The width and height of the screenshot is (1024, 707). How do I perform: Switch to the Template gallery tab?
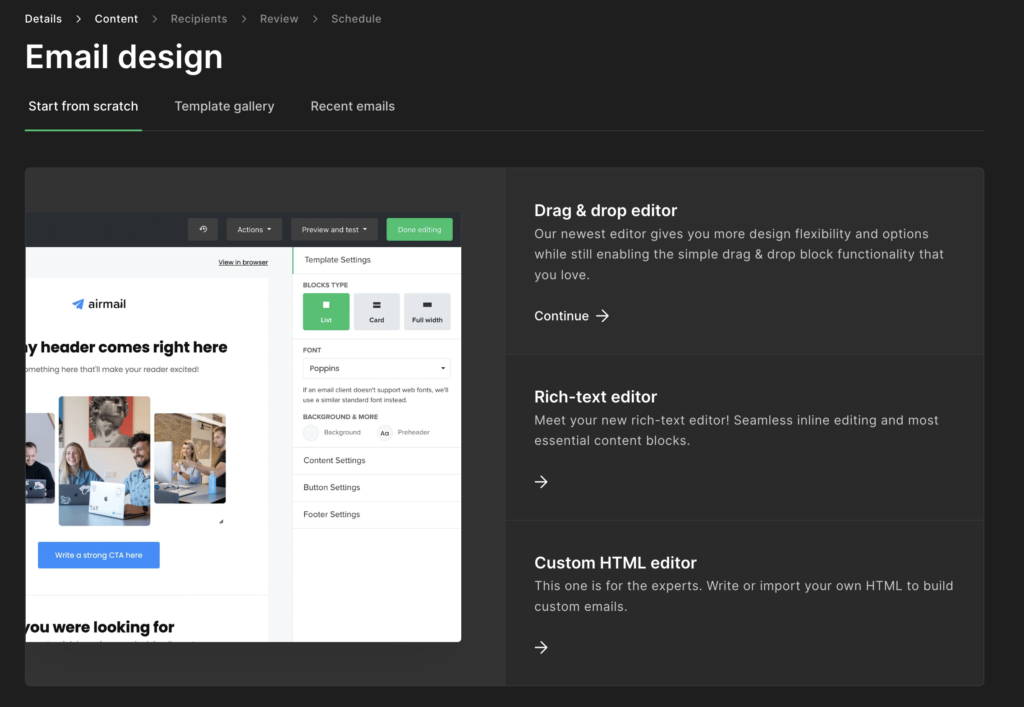point(224,106)
